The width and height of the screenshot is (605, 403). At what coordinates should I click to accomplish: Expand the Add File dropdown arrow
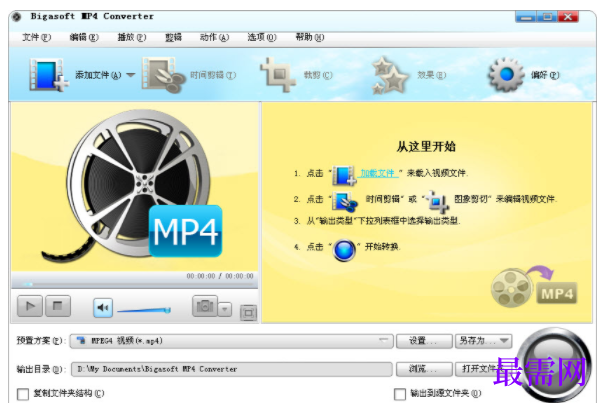click(x=131, y=75)
